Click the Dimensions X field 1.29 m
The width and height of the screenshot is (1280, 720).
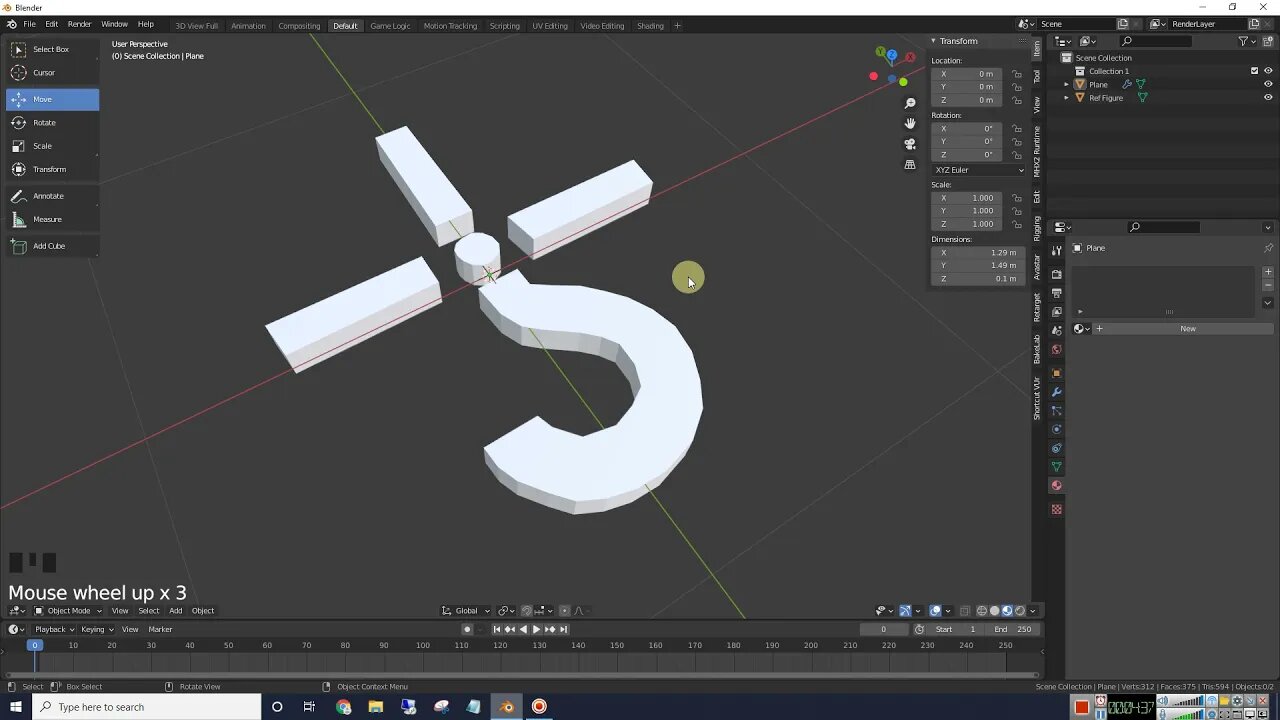(x=978, y=253)
